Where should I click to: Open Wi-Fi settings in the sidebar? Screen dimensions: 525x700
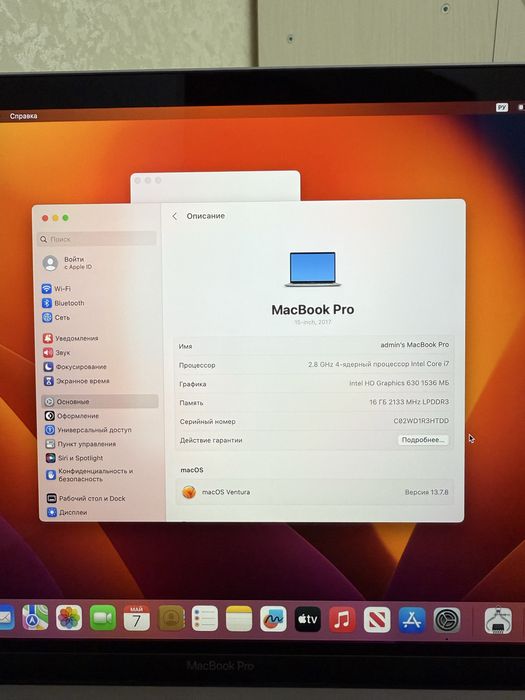(57, 289)
